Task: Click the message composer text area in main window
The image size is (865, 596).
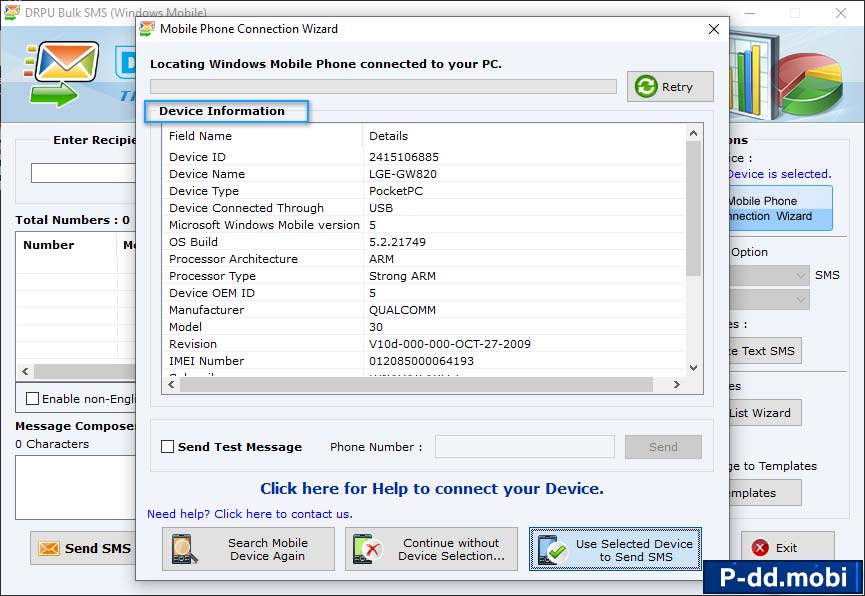Action: (76, 487)
